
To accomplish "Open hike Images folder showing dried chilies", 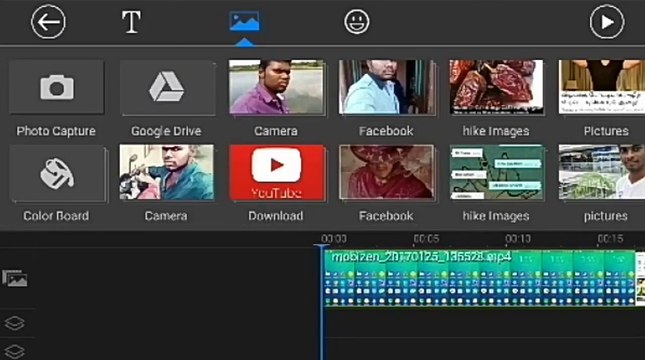I will pos(496,87).
